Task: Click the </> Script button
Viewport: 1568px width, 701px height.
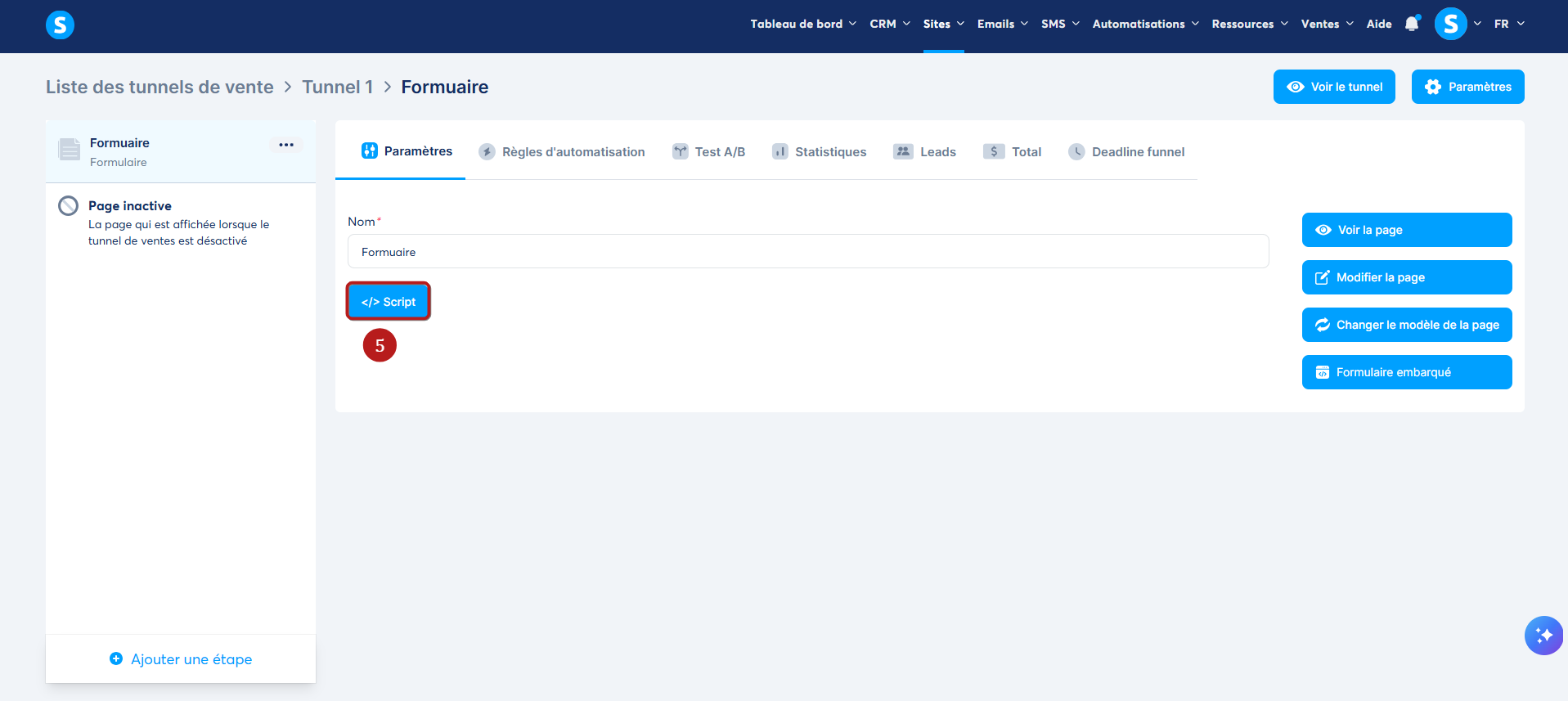Action: click(x=389, y=302)
